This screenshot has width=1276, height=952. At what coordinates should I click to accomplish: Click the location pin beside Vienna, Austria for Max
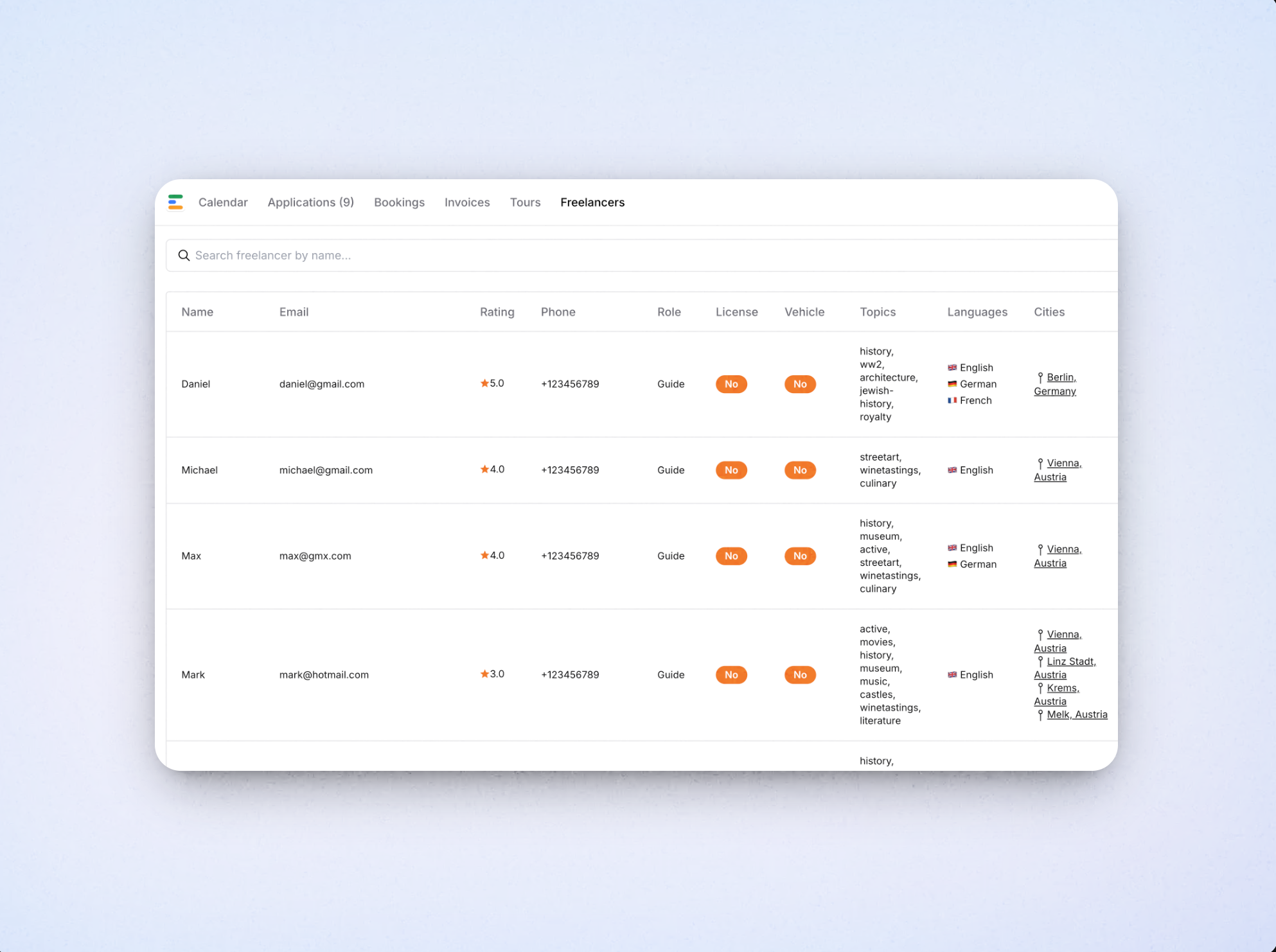[x=1040, y=549]
